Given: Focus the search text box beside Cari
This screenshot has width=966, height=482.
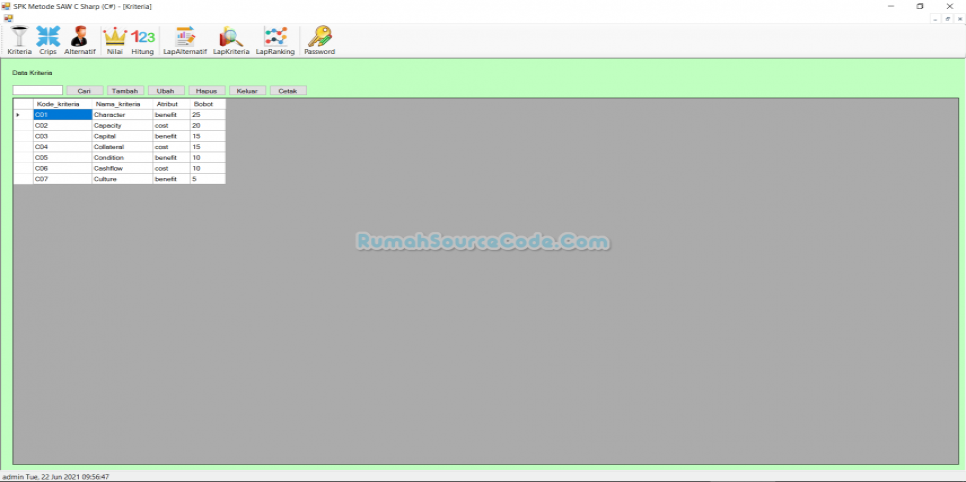Looking at the screenshot, I should (x=38, y=91).
